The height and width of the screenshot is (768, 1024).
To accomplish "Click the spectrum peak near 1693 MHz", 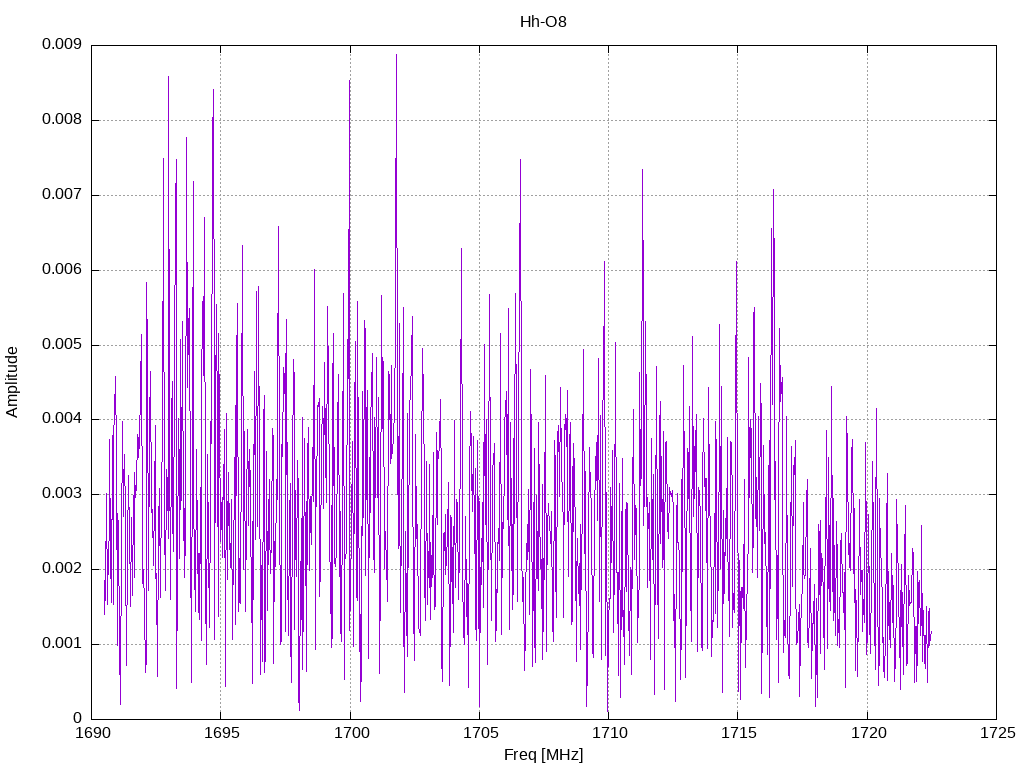I will pos(168,78).
